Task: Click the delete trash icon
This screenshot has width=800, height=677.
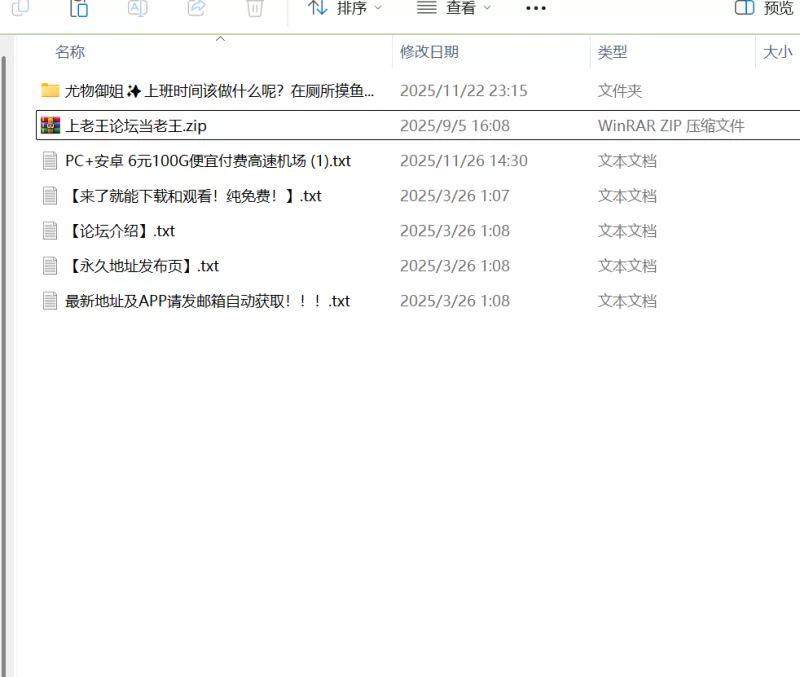Action: (x=255, y=8)
